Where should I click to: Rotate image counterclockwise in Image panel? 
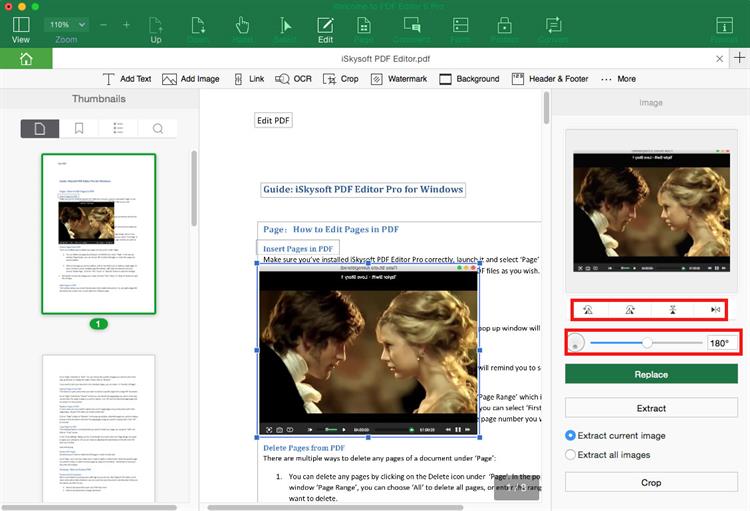(x=588, y=310)
